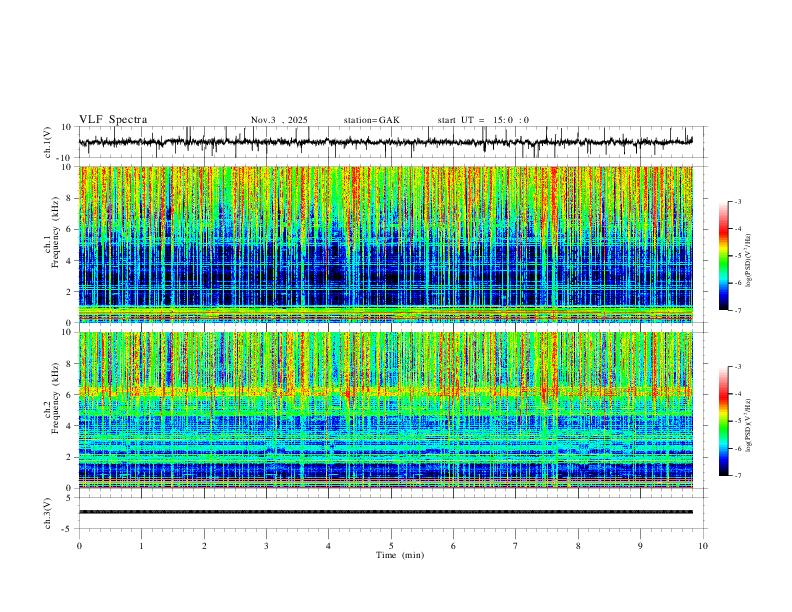The image size is (792, 612).
Task: Click the "1" tick on the time axis
Action: click(141, 546)
